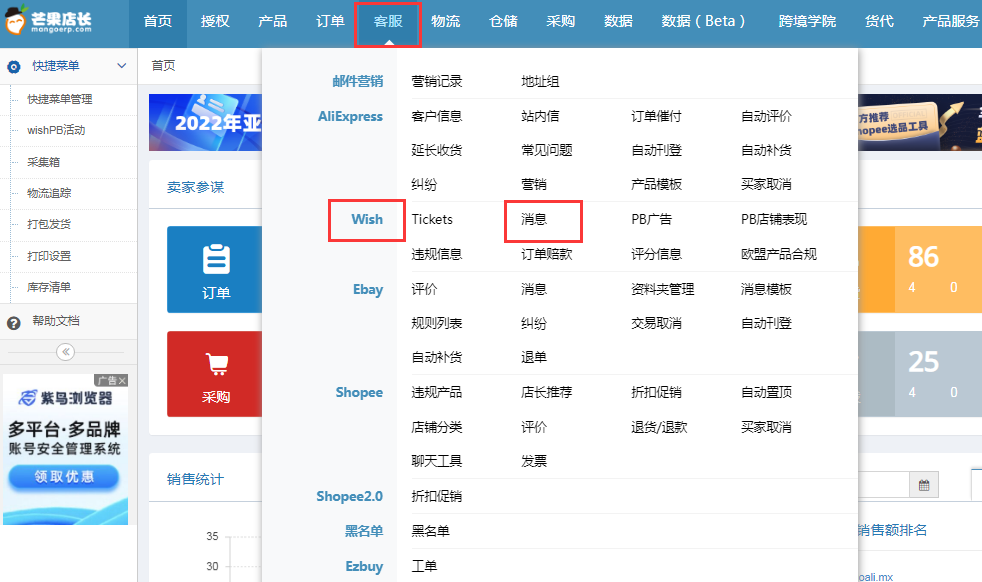The width and height of the screenshot is (982, 582).
Task: Open 营销记录 under 邮件营销
Action: (x=437, y=81)
